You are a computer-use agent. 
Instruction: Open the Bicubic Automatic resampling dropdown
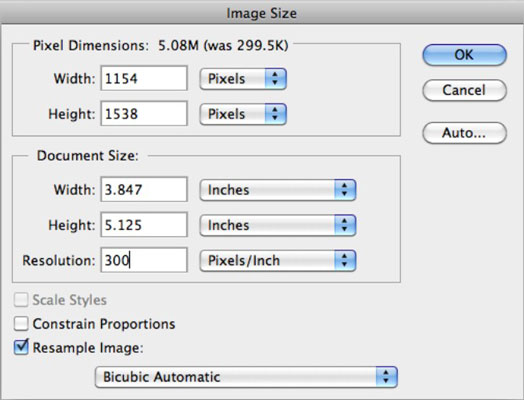[246, 377]
